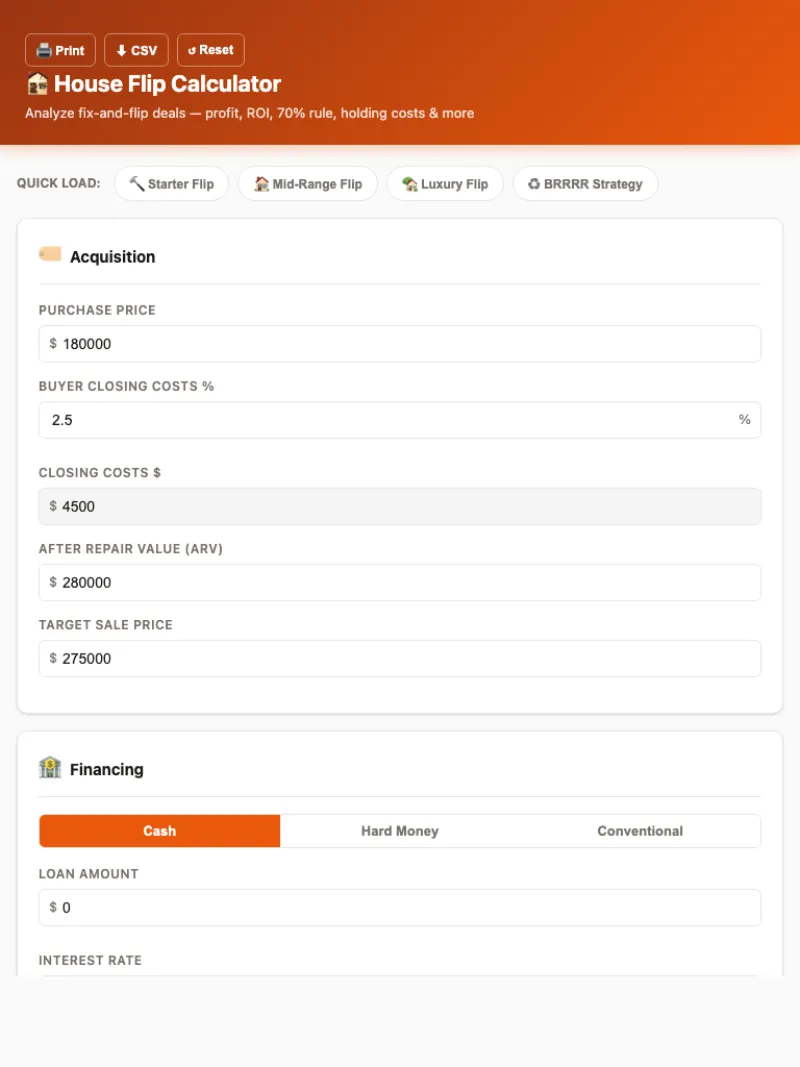Reset the calculator with the Reset button
Image resolution: width=800 pixels, height=1067 pixels.
(x=210, y=50)
